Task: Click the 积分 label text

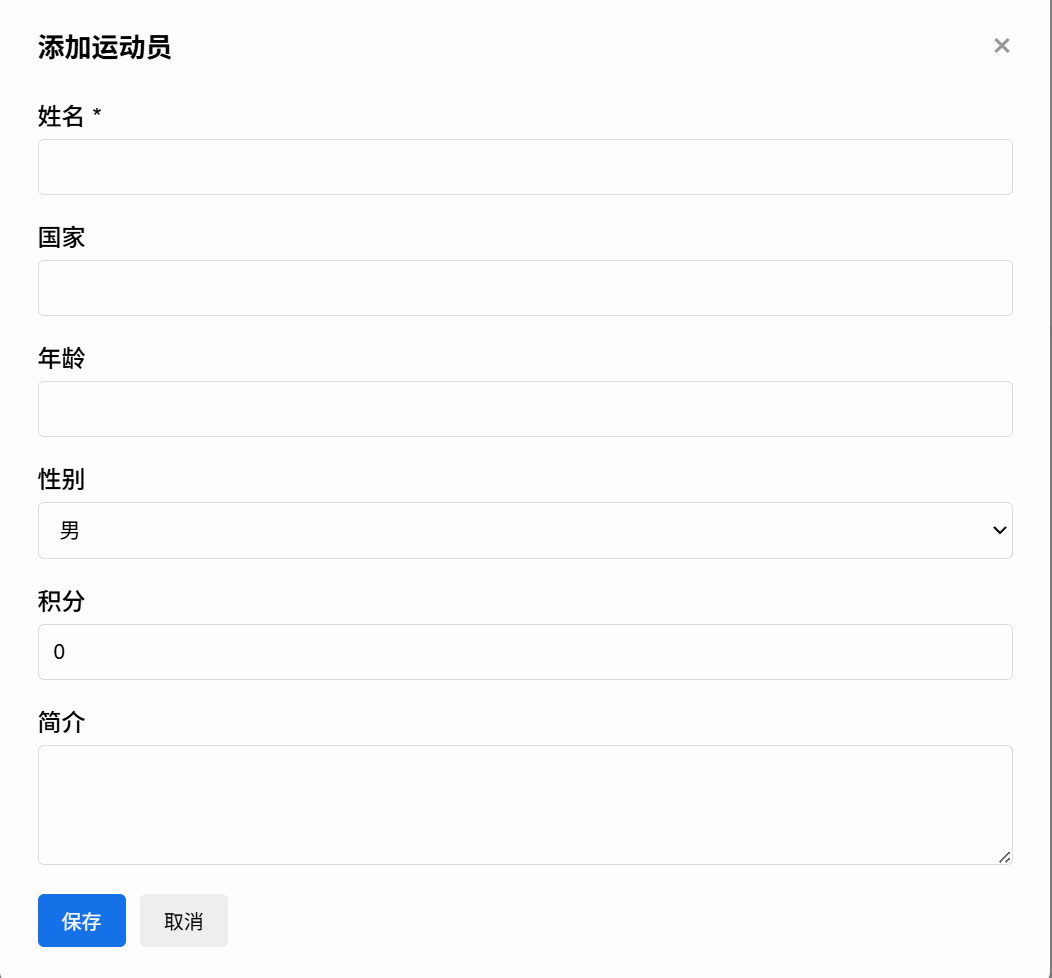Action: (61, 601)
